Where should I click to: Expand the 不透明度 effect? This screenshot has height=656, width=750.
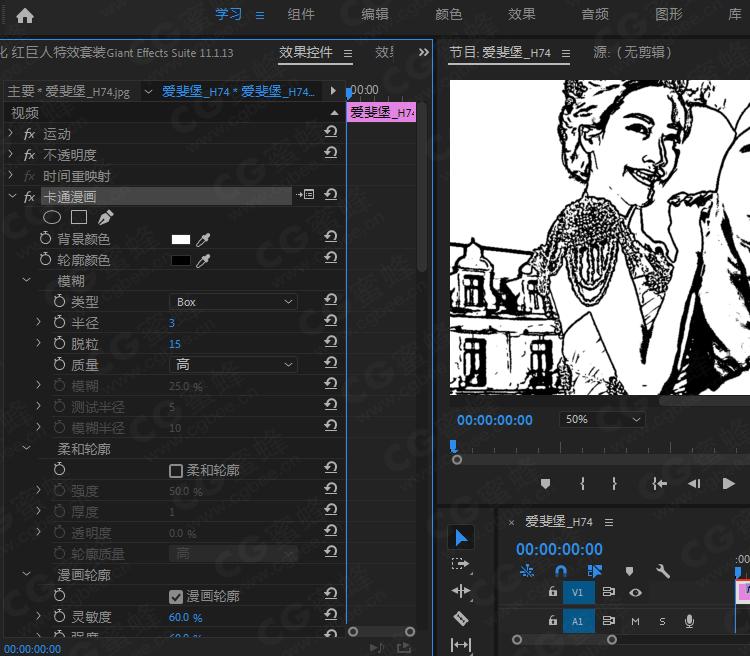click(x=11, y=154)
